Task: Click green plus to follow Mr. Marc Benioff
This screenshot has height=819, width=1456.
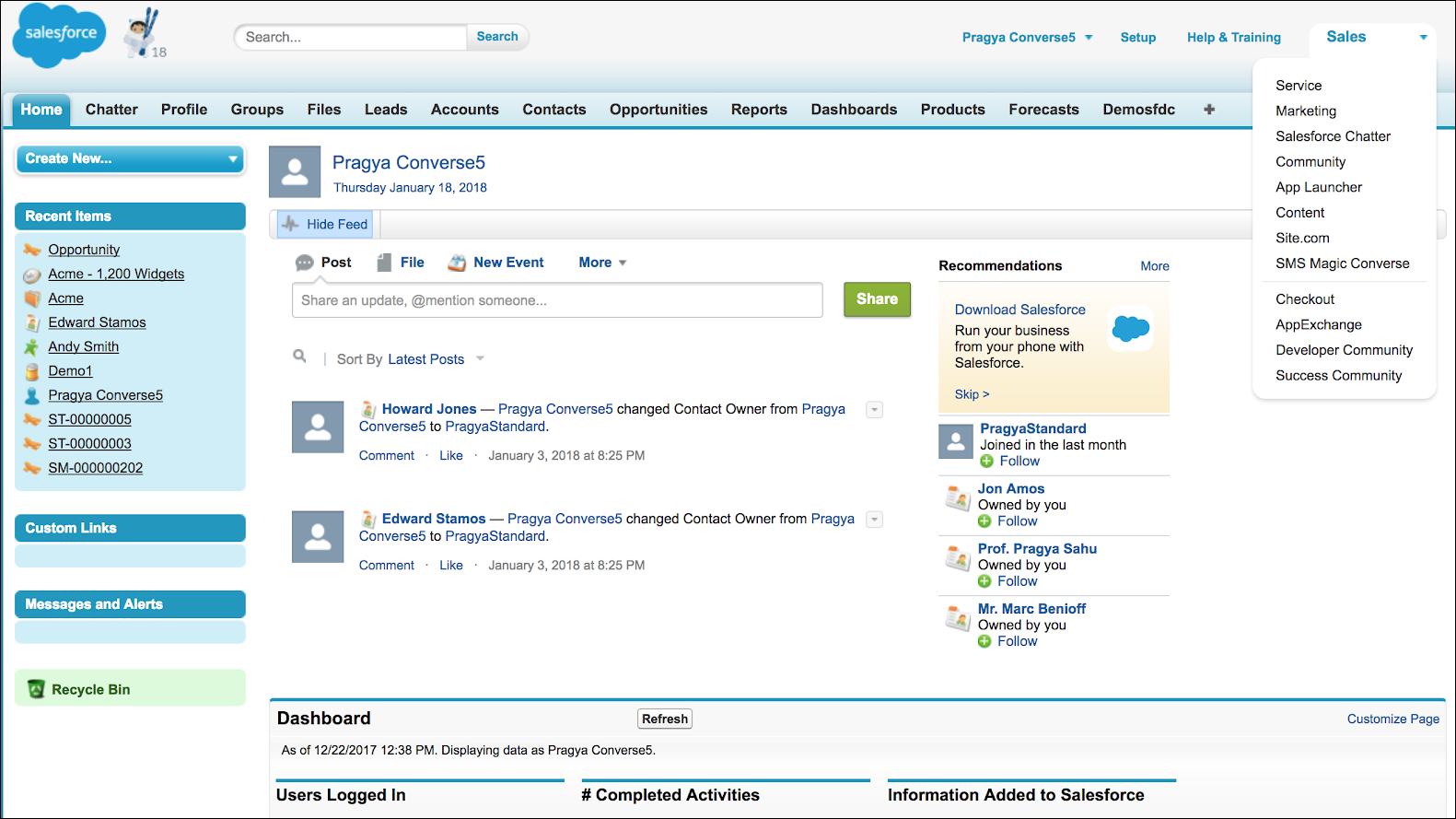Action: [984, 641]
